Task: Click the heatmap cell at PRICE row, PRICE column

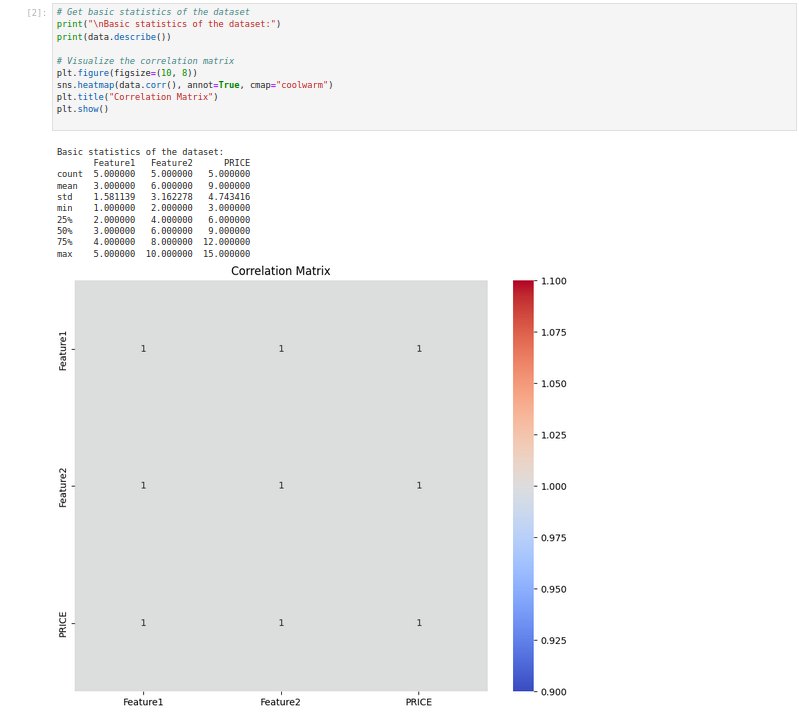Action: (x=419, y=623)
